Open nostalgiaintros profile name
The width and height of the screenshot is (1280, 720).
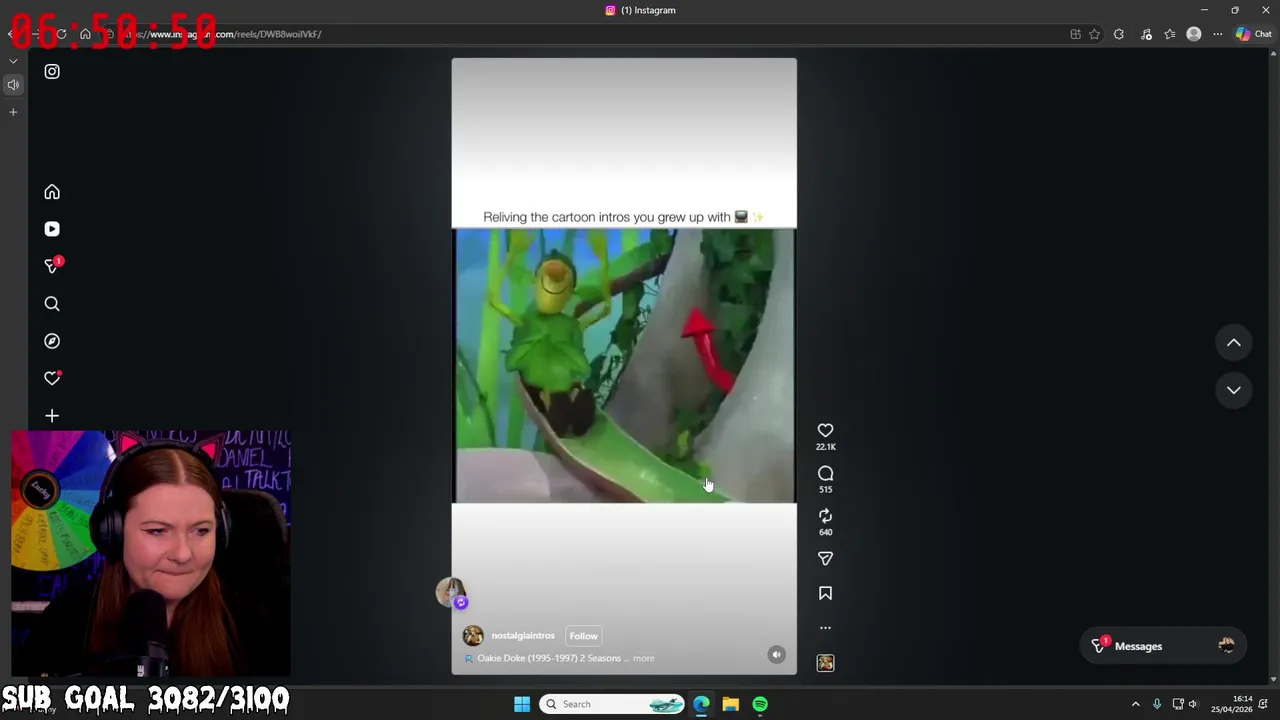coord(523,636)
